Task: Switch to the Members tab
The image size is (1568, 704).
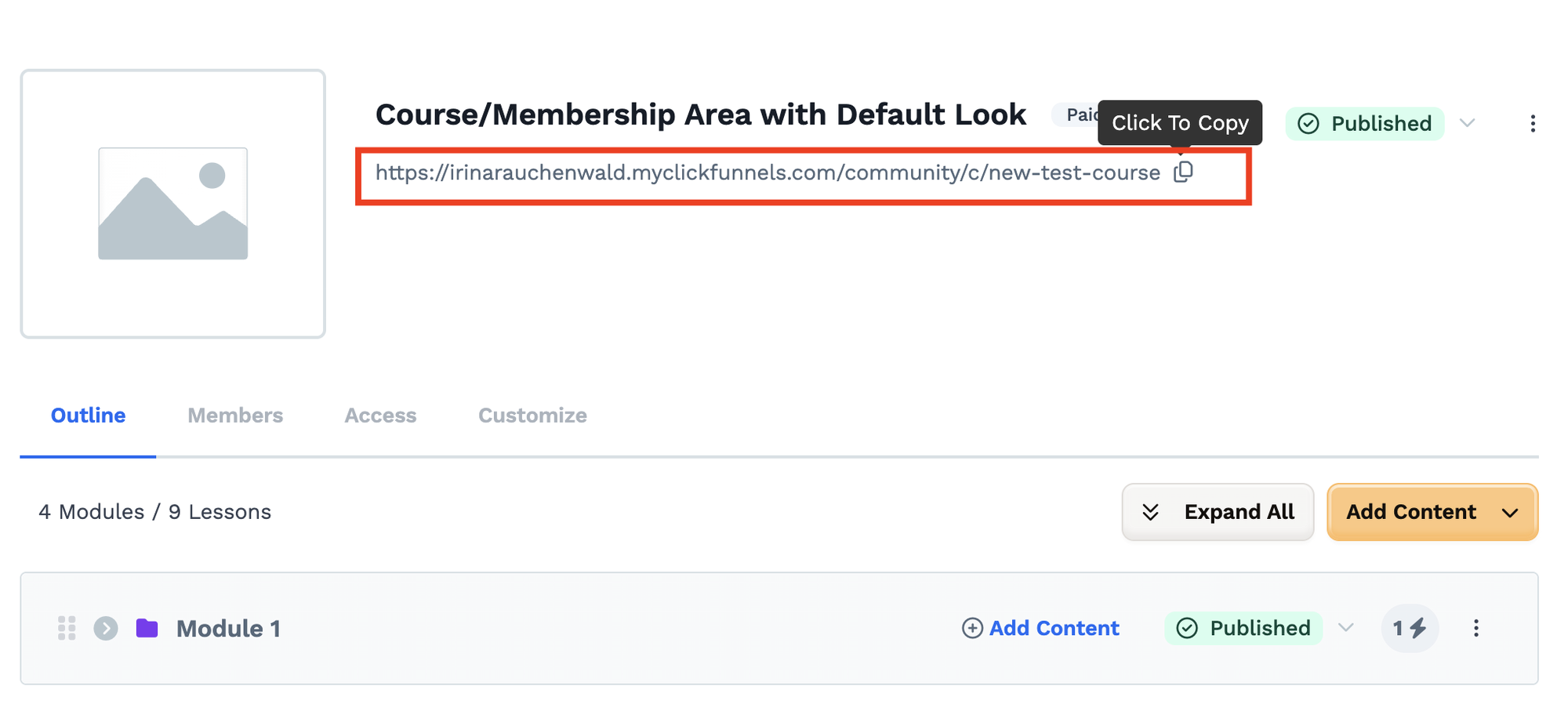Action: click(x=235, y=416)
